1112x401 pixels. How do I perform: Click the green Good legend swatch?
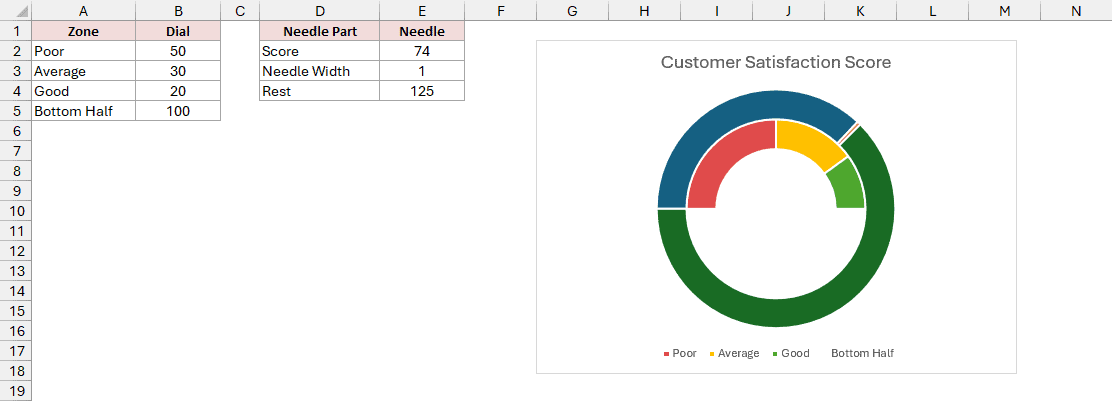click(x=774, y=354)
